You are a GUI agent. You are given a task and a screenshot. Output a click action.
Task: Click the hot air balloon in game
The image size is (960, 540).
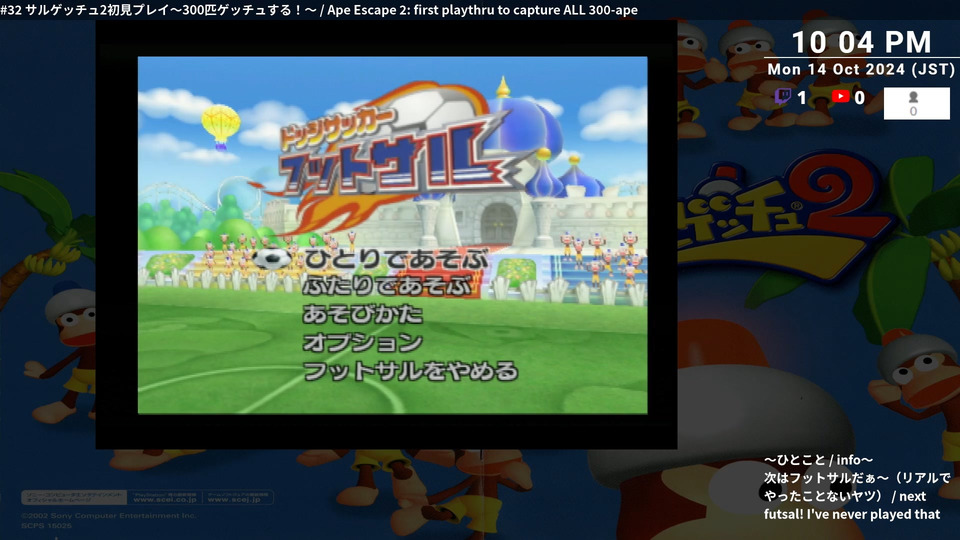[x=220, y=126]
